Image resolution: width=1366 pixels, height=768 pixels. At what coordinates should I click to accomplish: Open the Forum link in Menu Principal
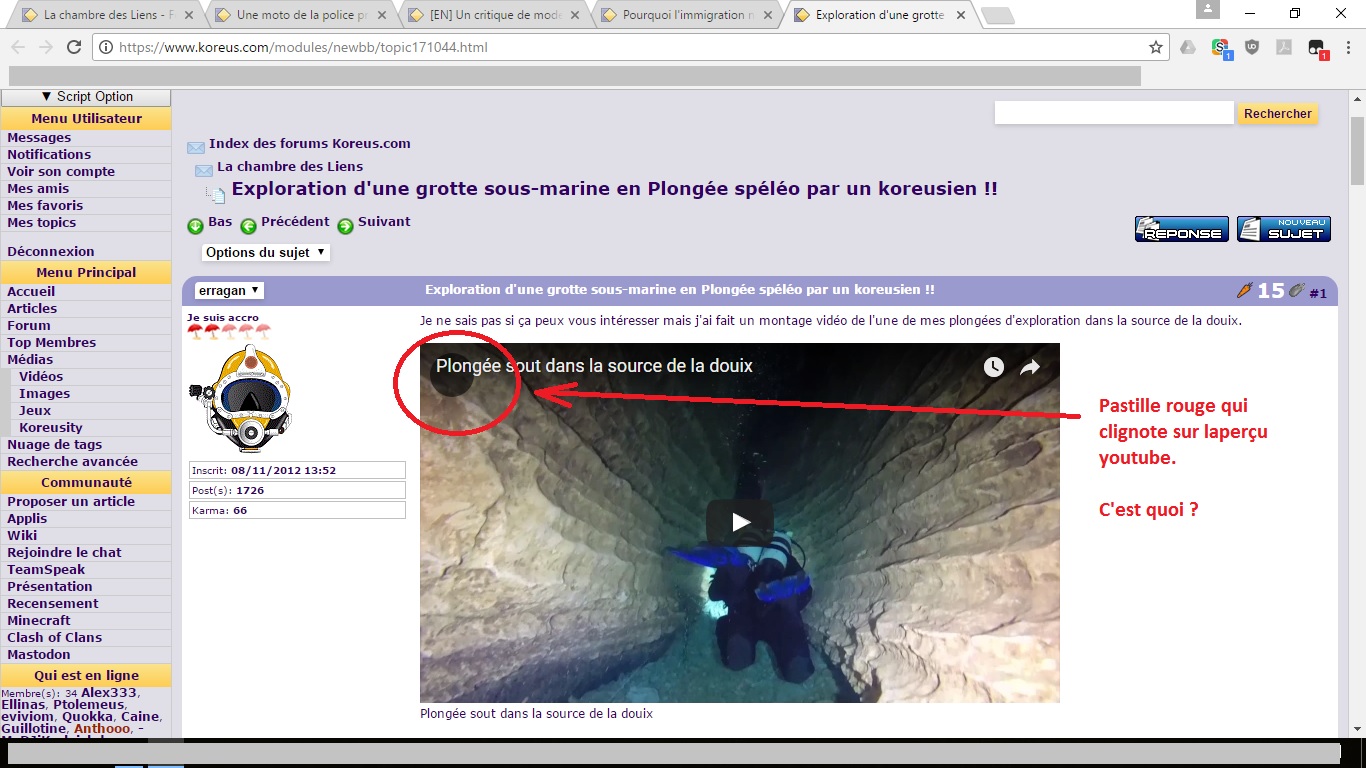29,325
